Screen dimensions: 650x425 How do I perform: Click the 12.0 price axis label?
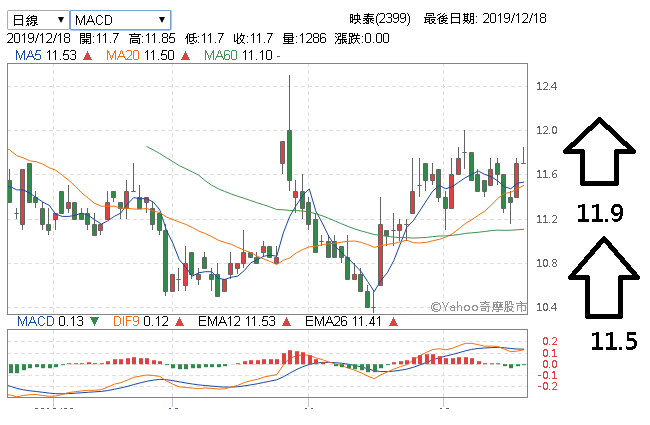(x=546, y=130)
